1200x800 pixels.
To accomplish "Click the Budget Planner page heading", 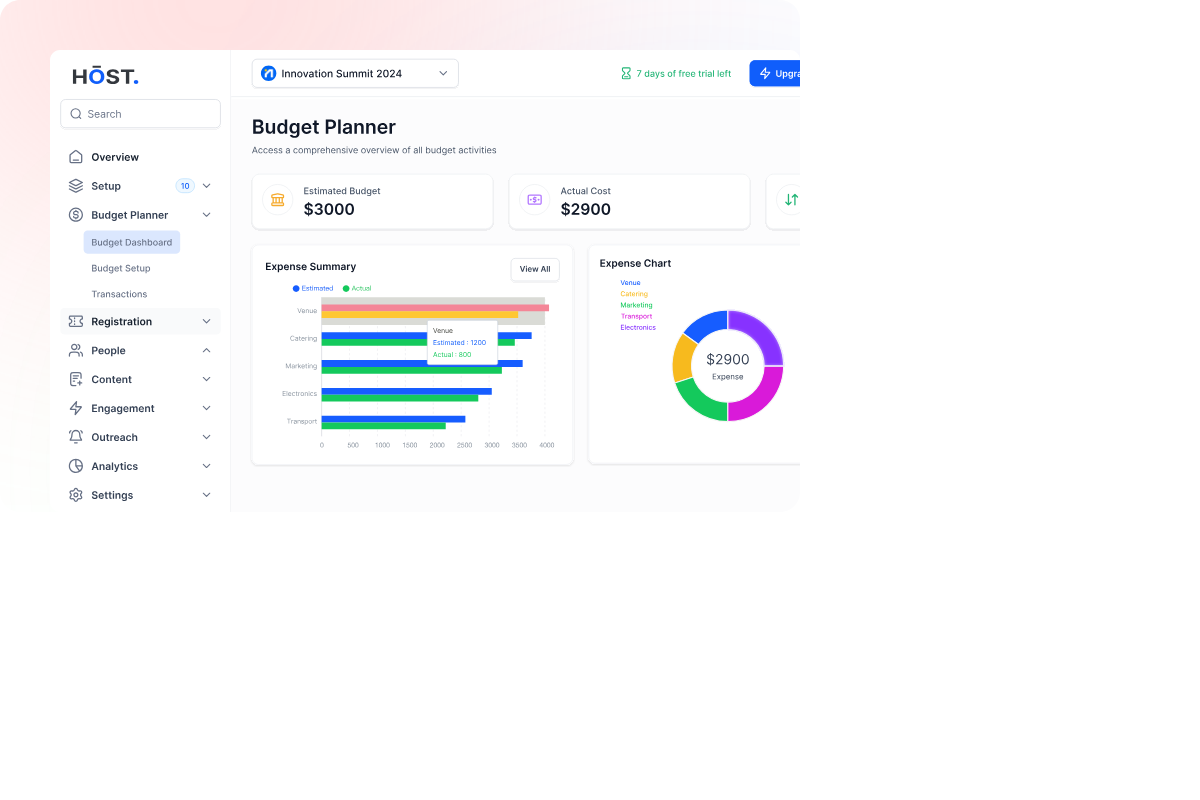I will [324, 127].
